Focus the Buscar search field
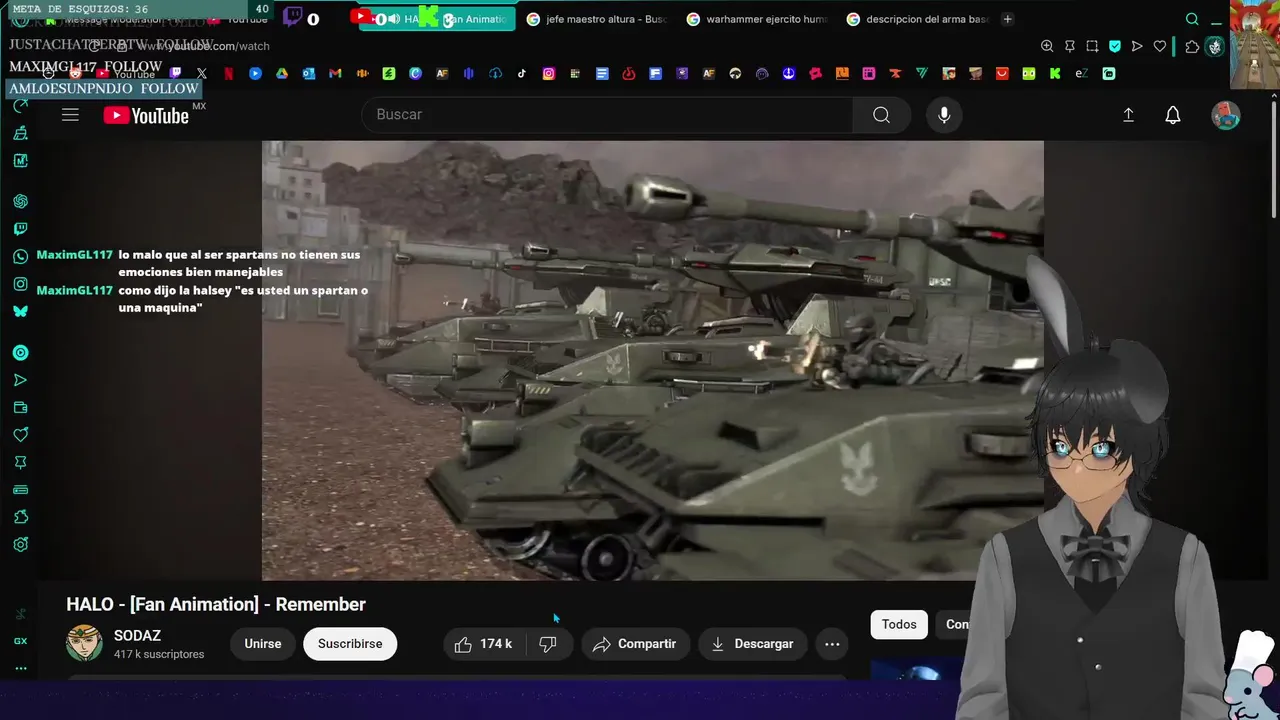Image resolution: width=1280 pixels, height=720 pixels. [x=607, y=115]
